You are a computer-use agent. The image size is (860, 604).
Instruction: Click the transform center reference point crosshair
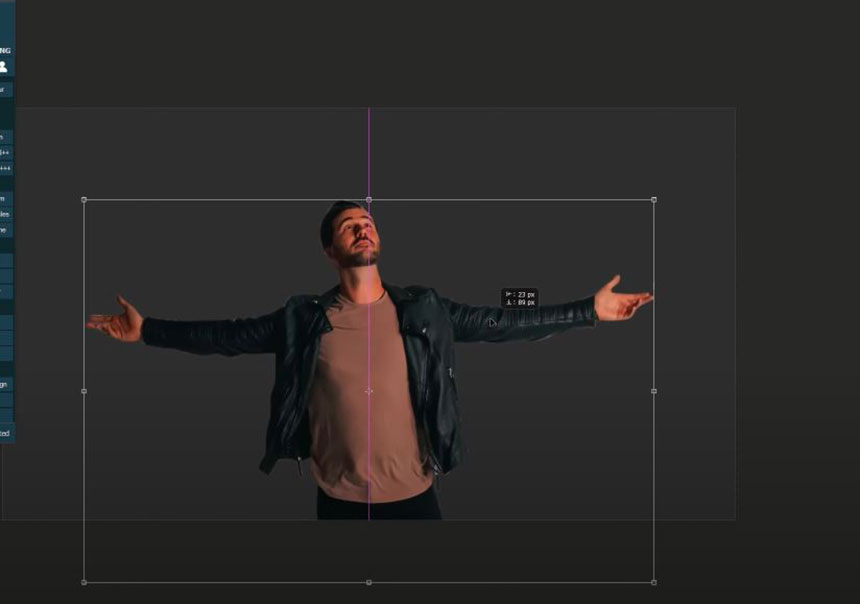pyautogui.click(x=369, y=391)
